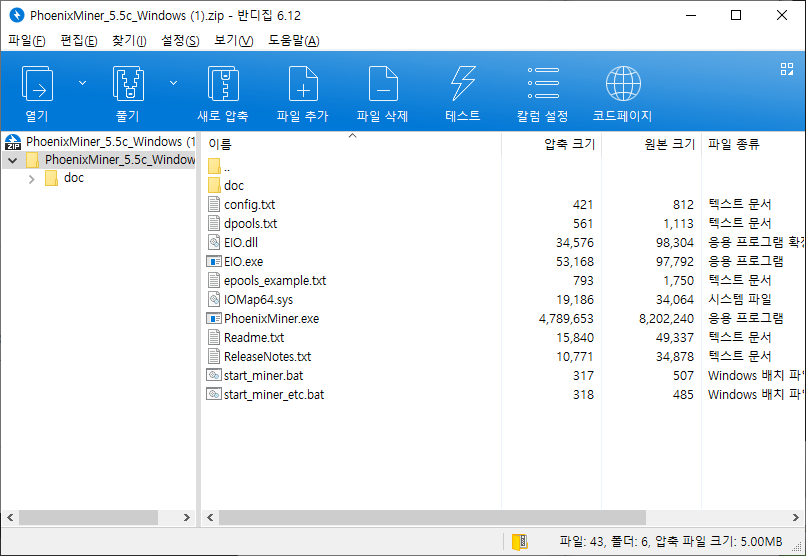Viewport: 806px width, 556px height.
Task: Select the Readme.txt file icon
Action: [214, 338]
